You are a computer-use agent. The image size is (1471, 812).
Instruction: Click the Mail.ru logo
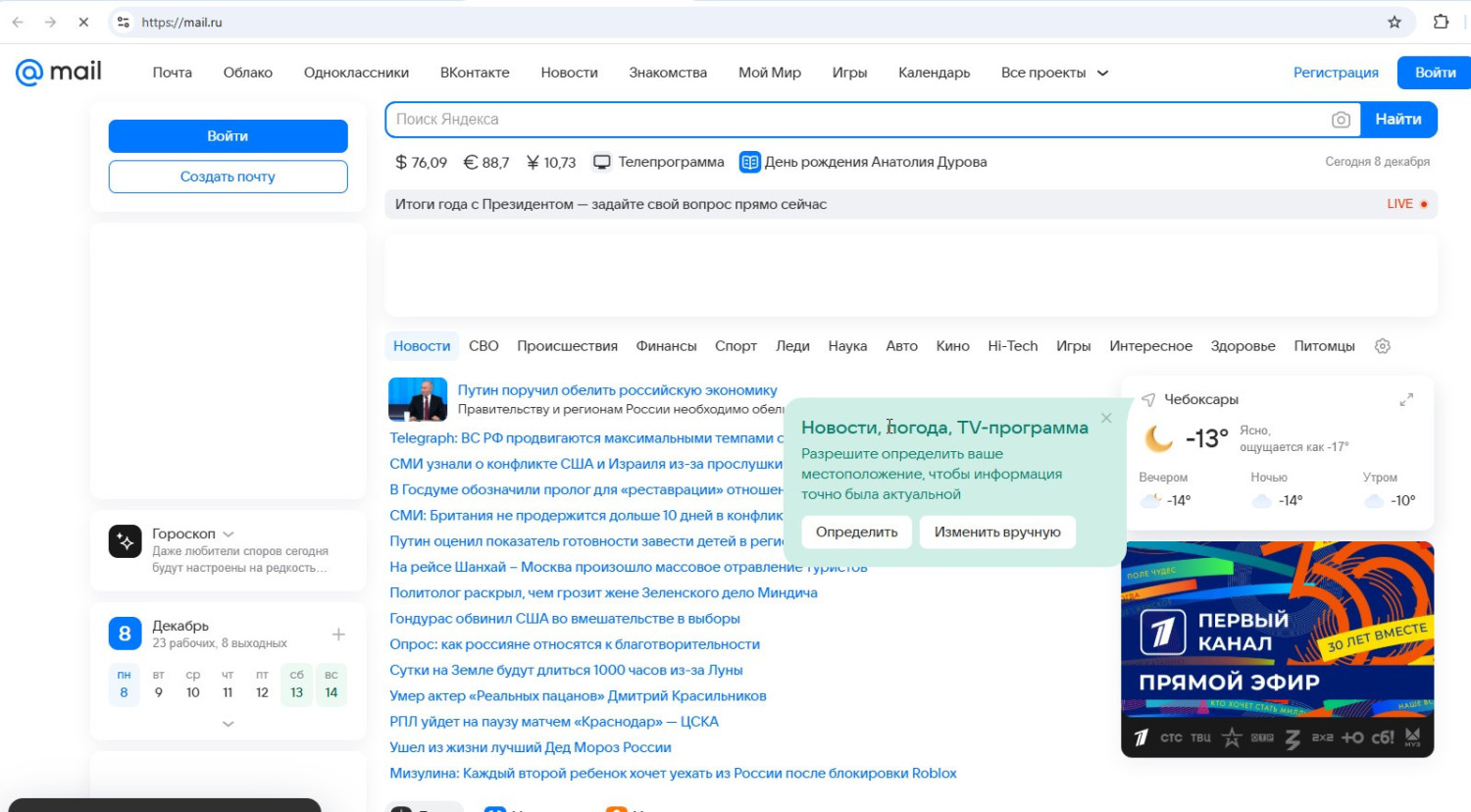[x=59, y=72]
